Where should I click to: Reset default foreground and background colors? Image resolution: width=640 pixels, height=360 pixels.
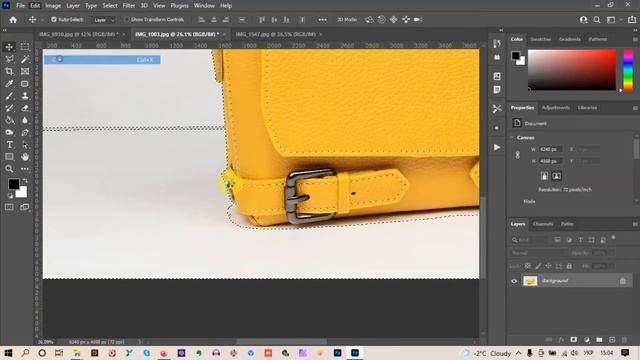tap(10, 196)
